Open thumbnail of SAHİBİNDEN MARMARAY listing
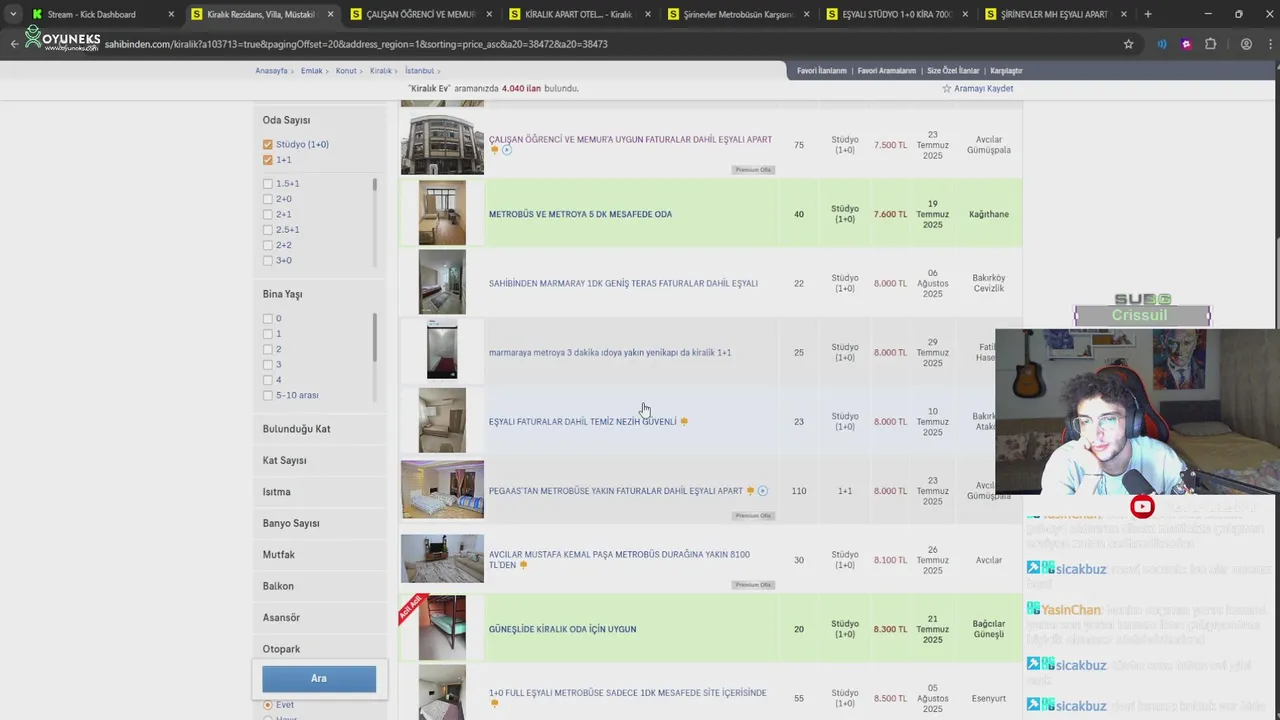 click(442, 283)
